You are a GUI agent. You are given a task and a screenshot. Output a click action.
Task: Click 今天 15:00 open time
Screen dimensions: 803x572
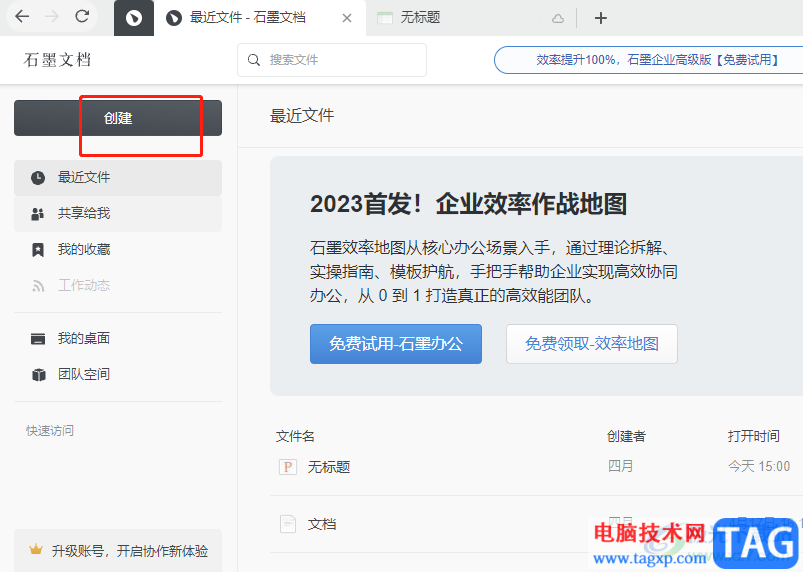(759, 466)
